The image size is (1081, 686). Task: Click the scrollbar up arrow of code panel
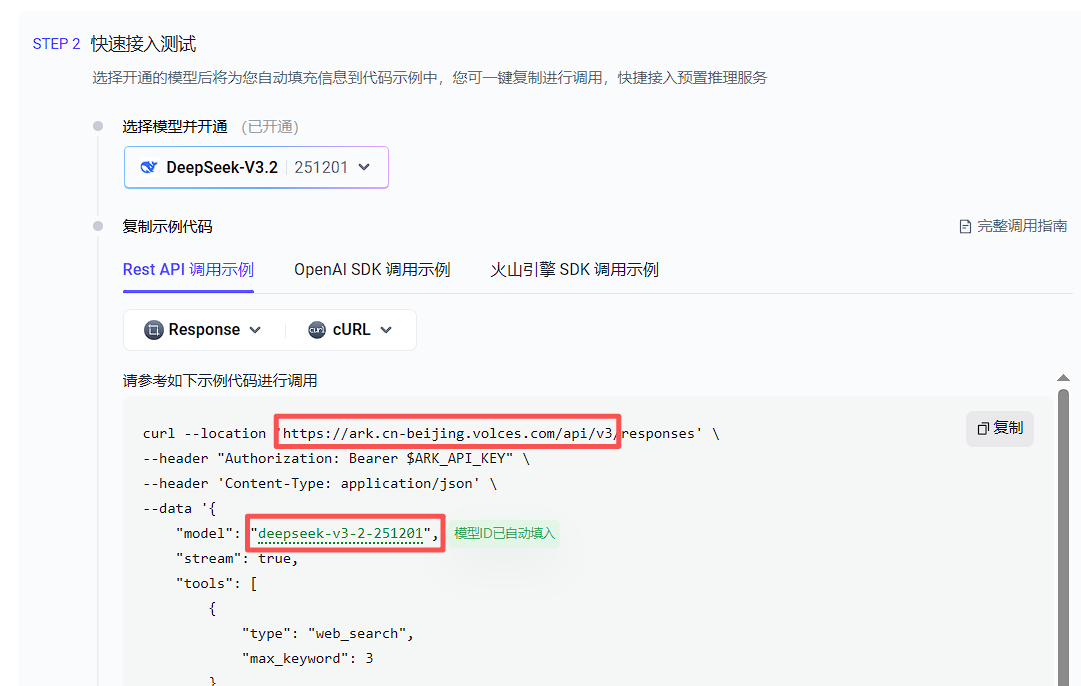[x=1063, y=378]
